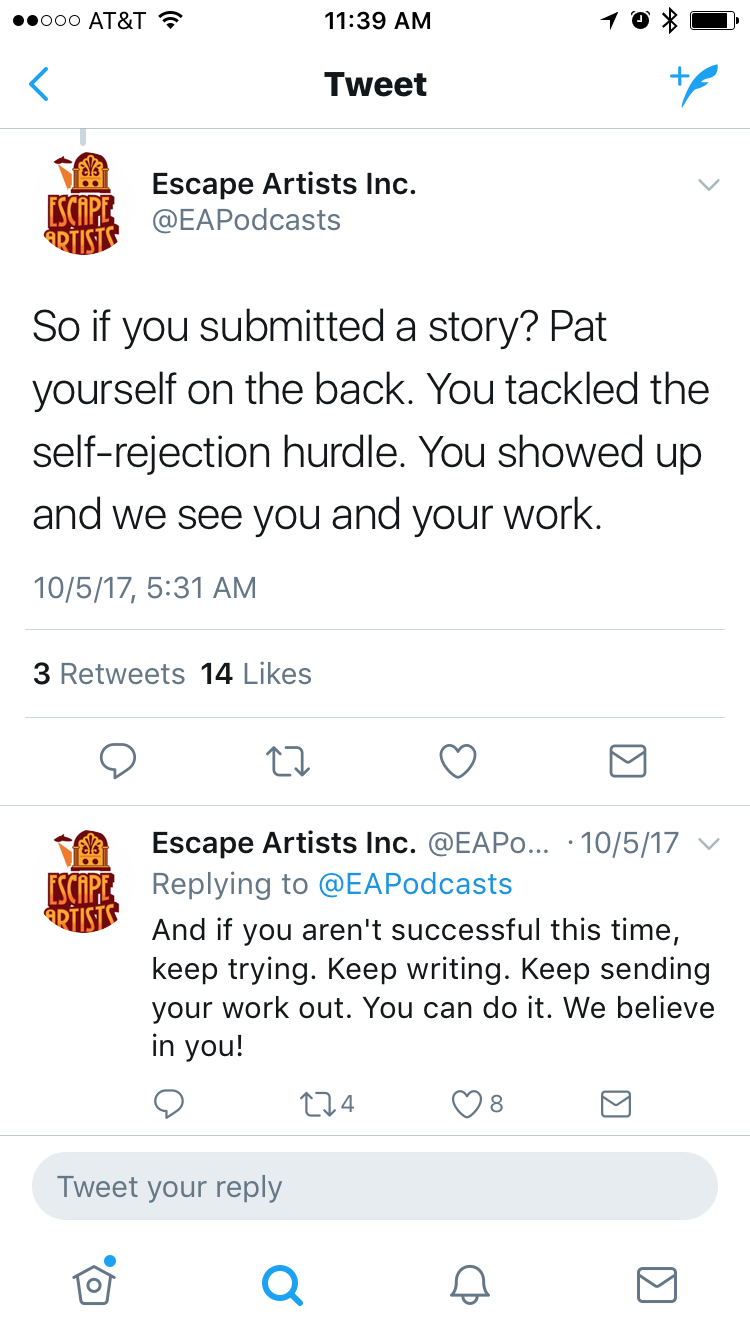This screenshot has height=1334, width=750.
Task: View the 3 Retweets list
Action: pyautogui.click(x=109, y=674)
